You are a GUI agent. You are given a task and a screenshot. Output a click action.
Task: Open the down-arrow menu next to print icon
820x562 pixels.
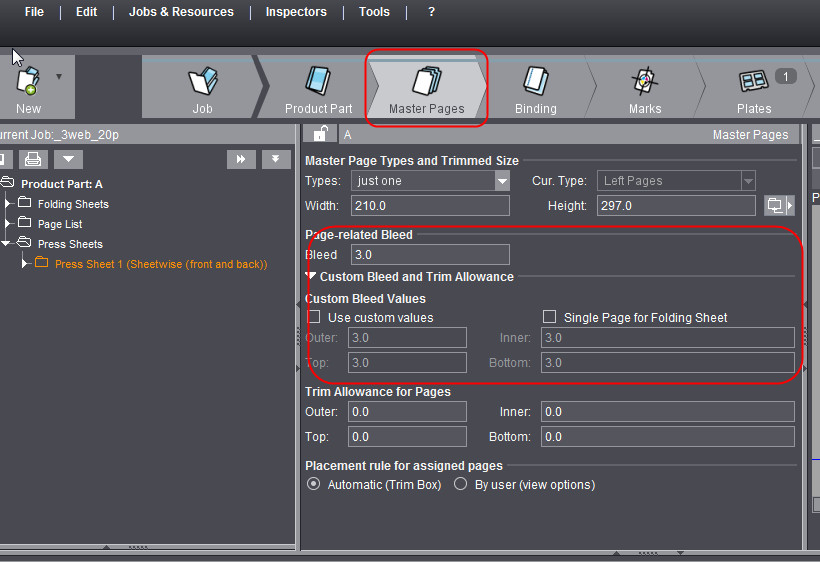69,159
